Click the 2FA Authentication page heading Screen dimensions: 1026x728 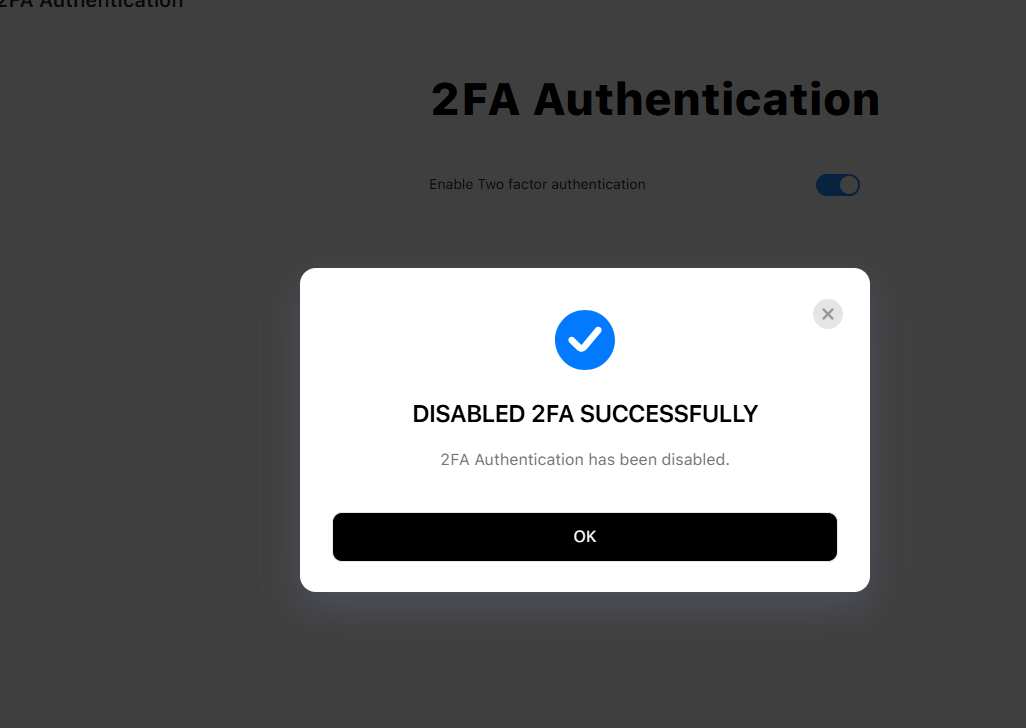[x=655, y=100]
